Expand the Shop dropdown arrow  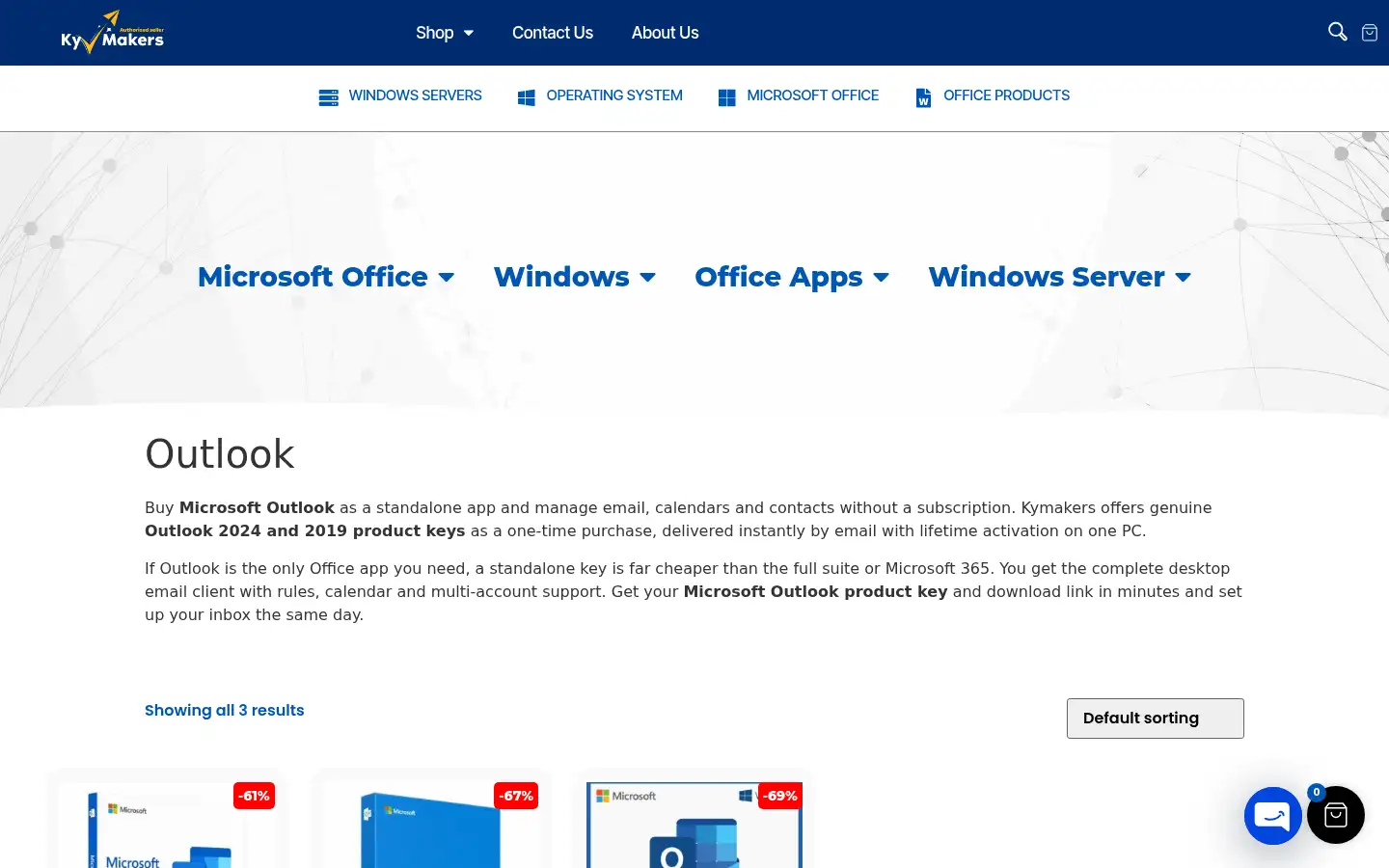(469, 33)
